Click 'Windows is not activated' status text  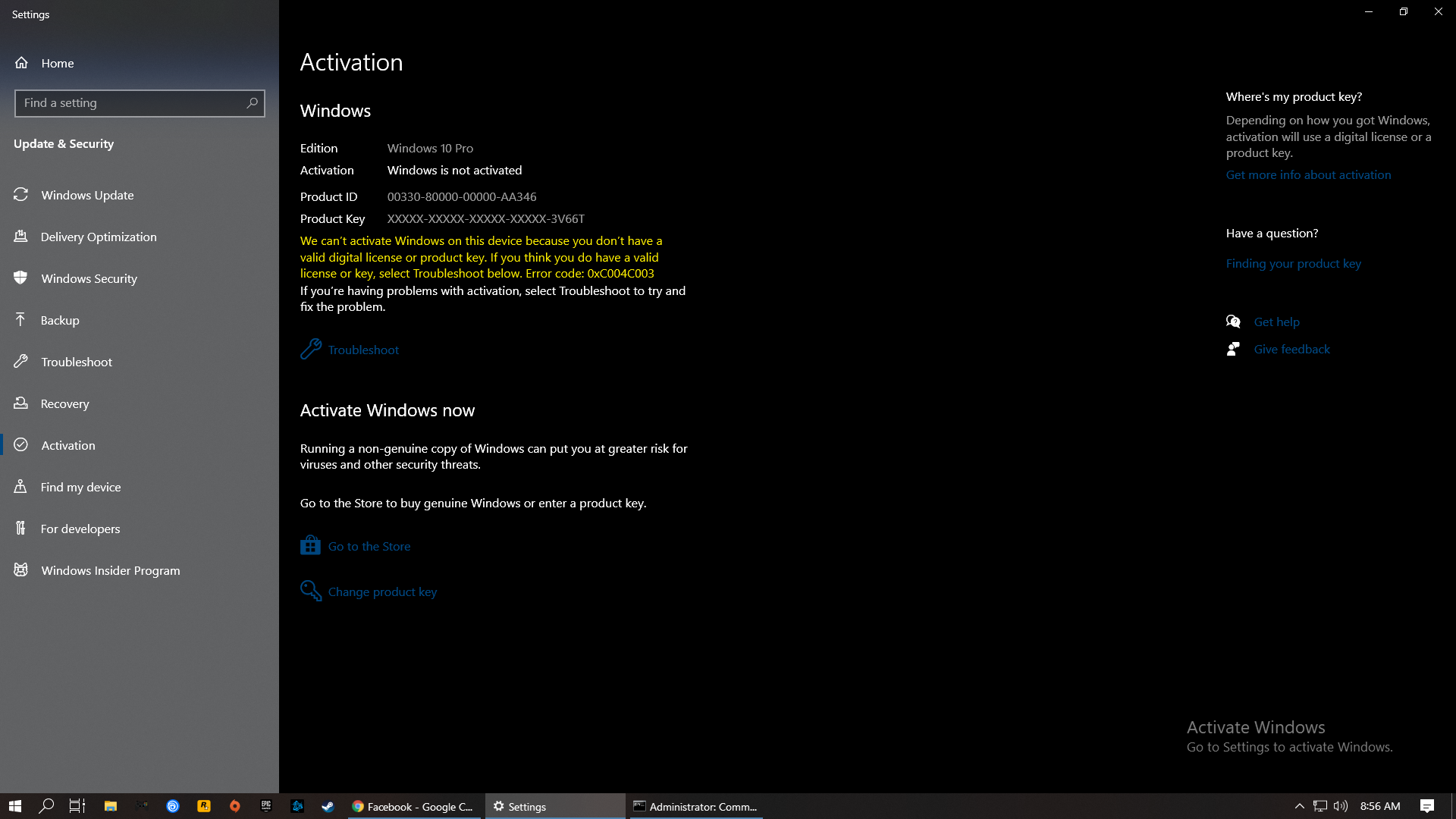454,170
